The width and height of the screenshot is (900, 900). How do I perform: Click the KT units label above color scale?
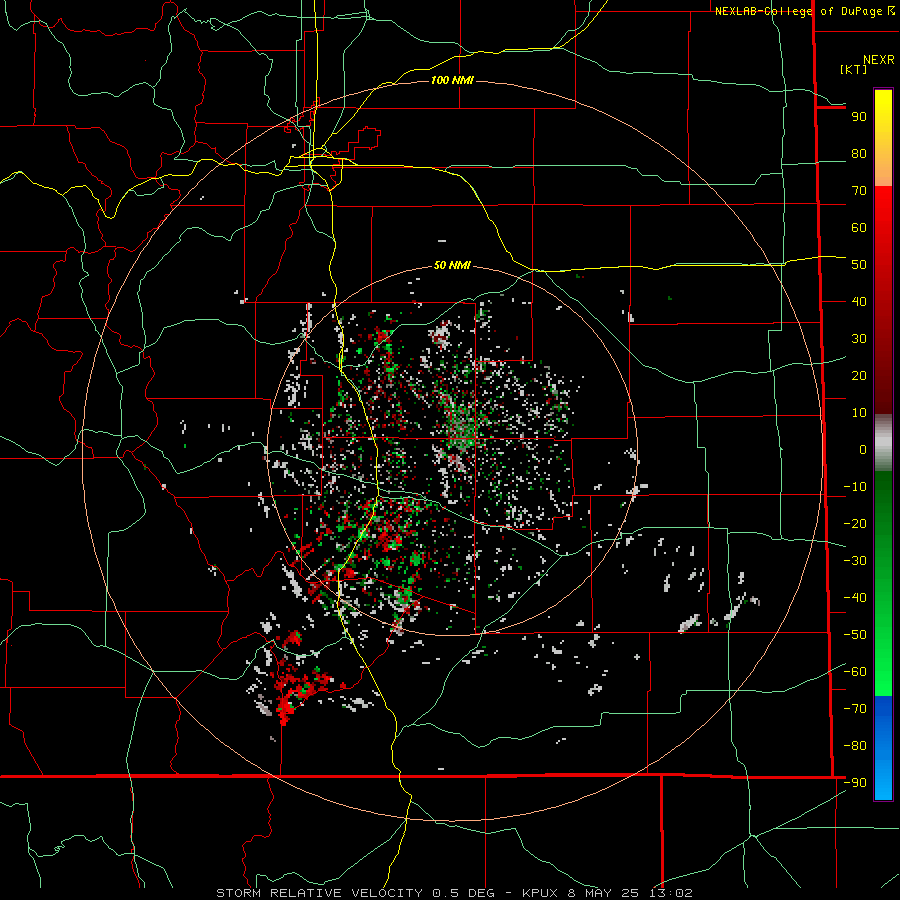[x=854, y=69]
